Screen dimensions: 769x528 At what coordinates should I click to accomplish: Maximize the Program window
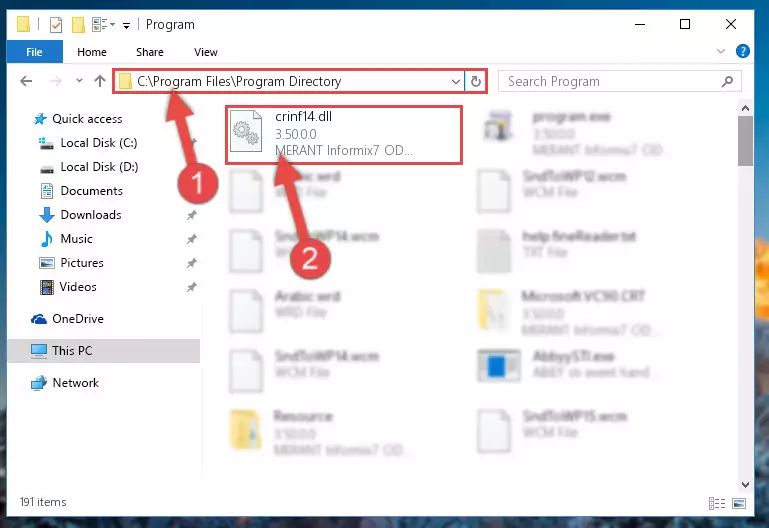(x=685, y=24)
